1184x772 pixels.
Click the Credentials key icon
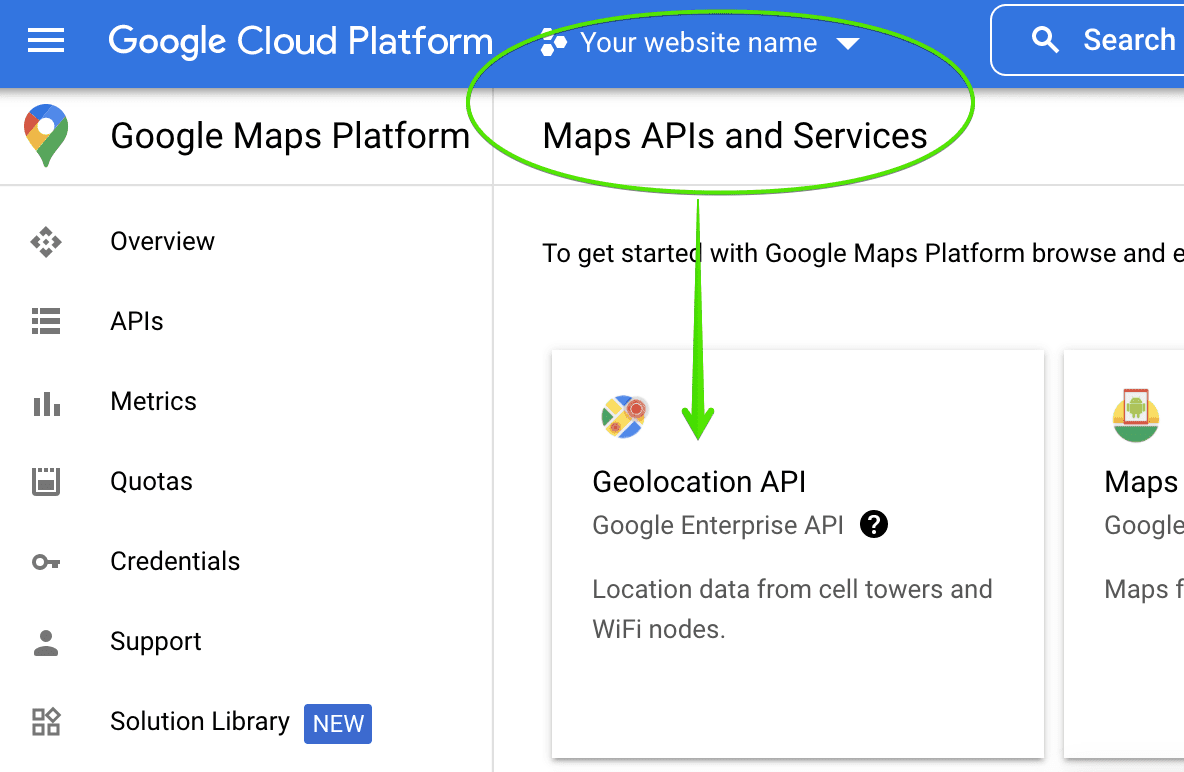pyautogui.click(x=46, y=562)
